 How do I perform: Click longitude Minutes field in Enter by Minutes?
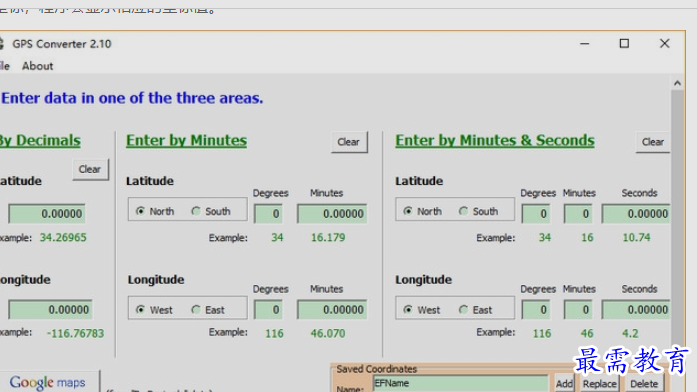tap(332, 310)
